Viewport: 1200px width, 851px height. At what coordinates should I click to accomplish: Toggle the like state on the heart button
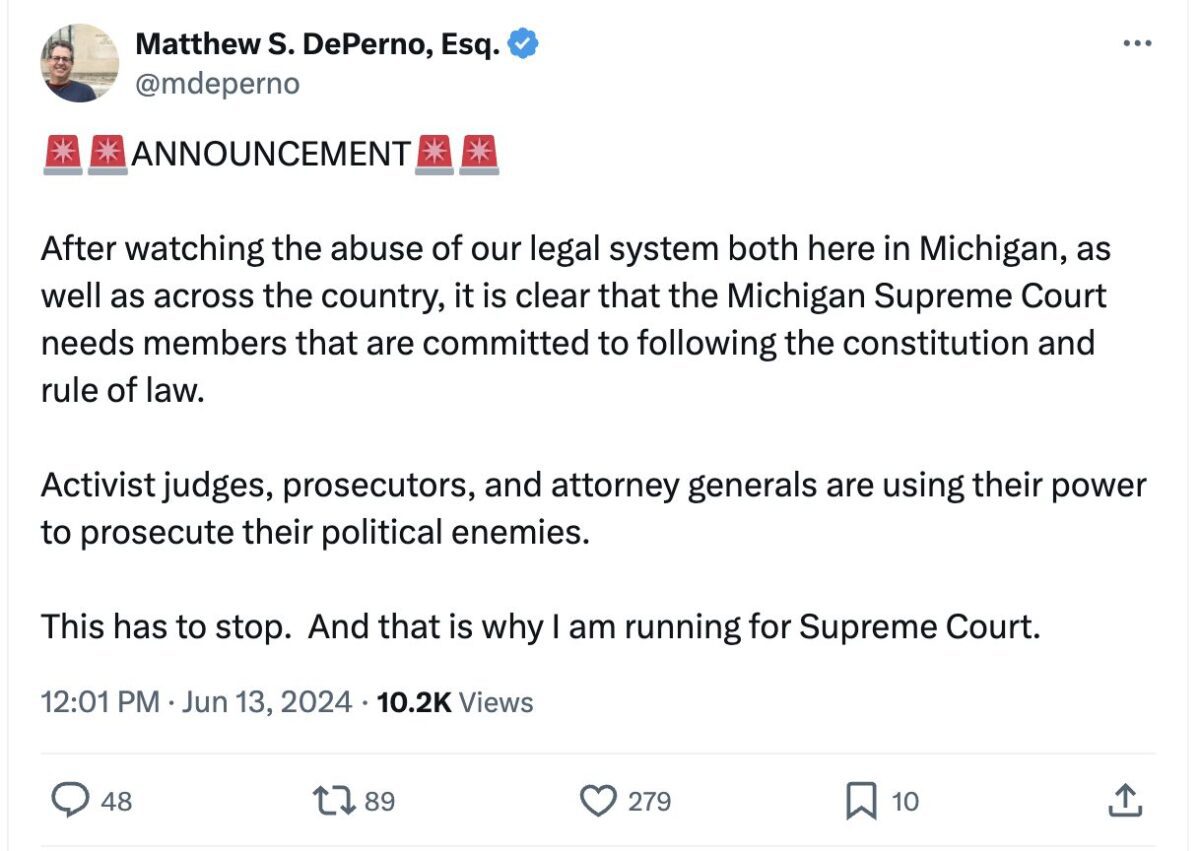click(600, 799)
